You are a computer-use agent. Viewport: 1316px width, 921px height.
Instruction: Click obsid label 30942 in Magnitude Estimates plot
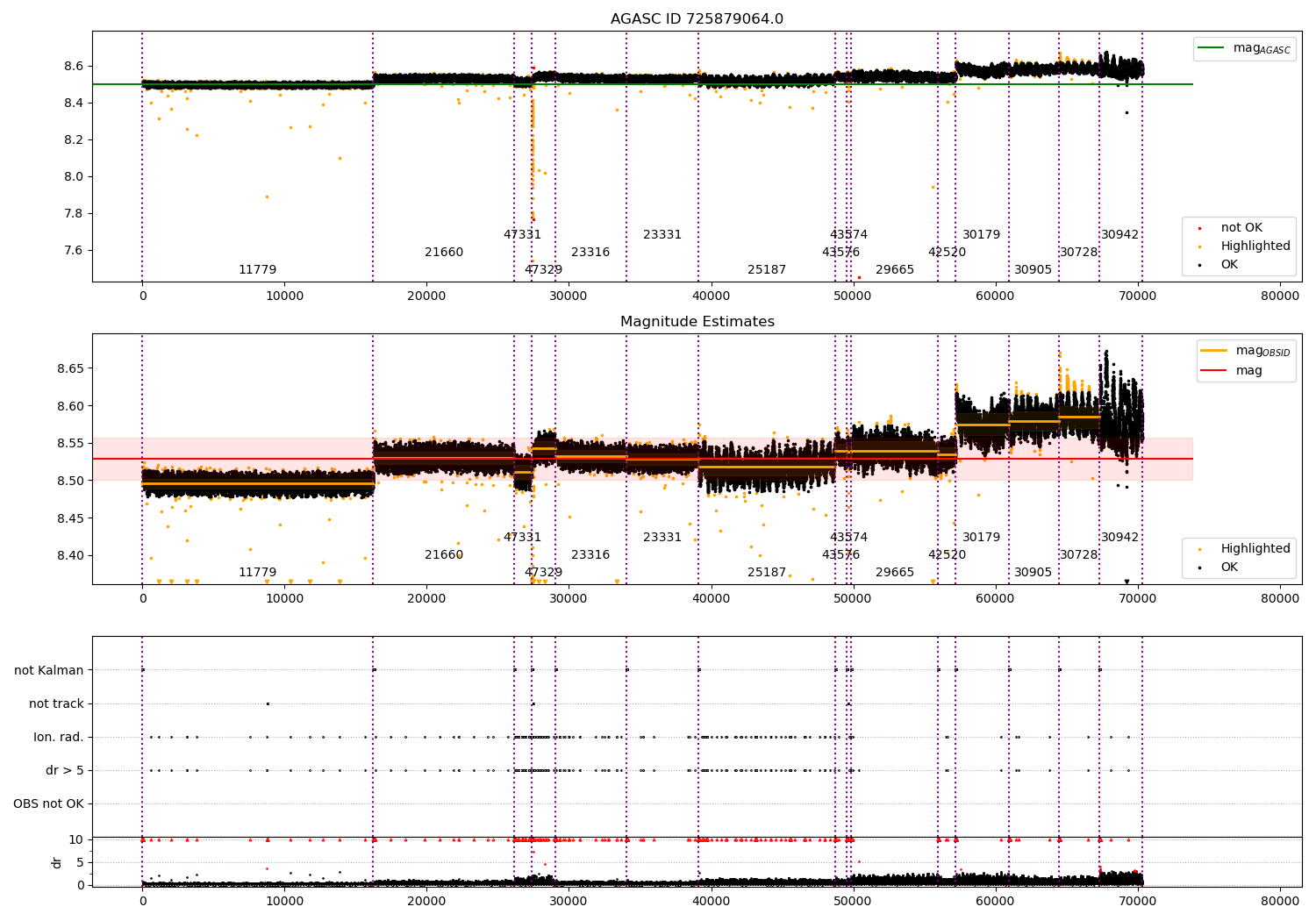(x=1120, y=538)
